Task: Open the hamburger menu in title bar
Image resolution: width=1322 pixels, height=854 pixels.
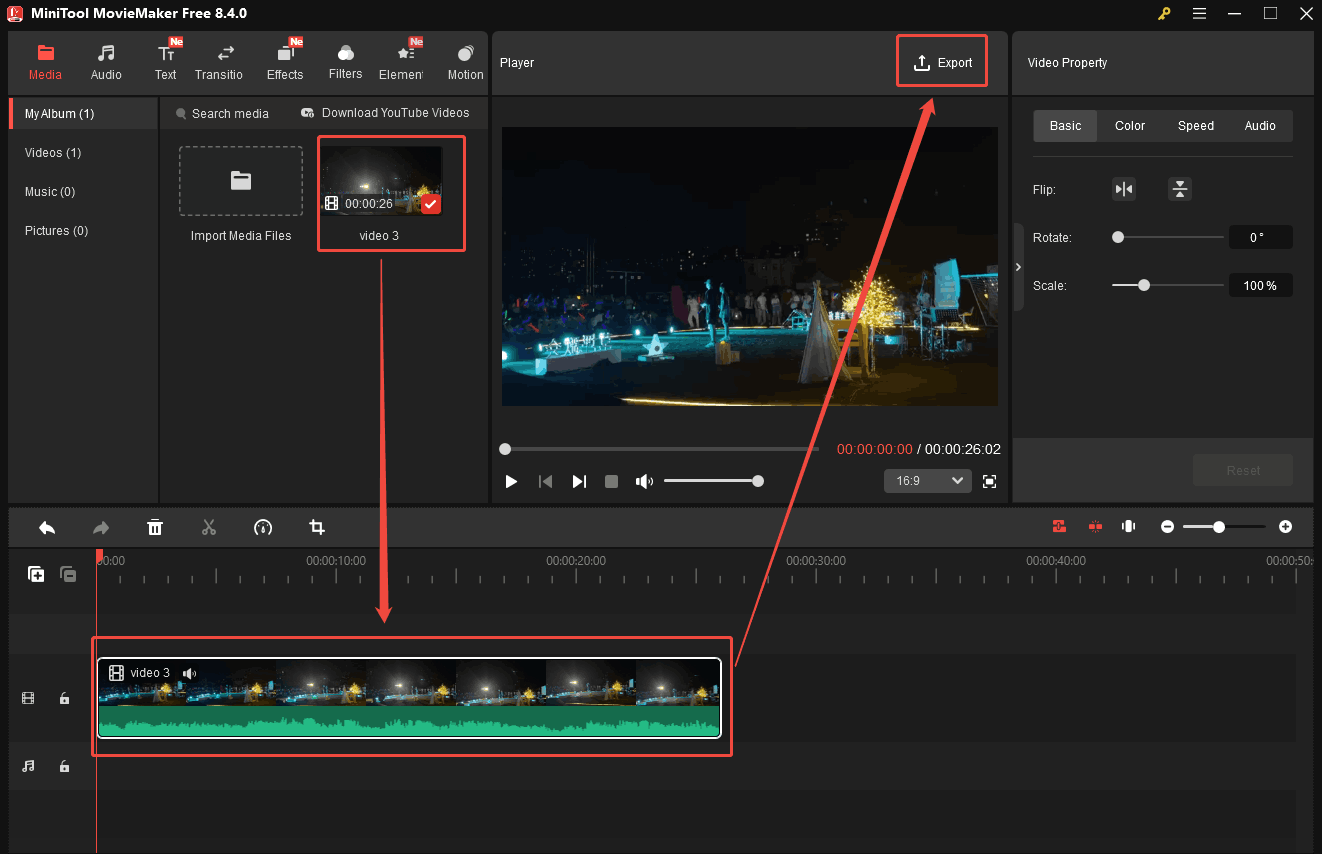Action: click(1199, 14)
